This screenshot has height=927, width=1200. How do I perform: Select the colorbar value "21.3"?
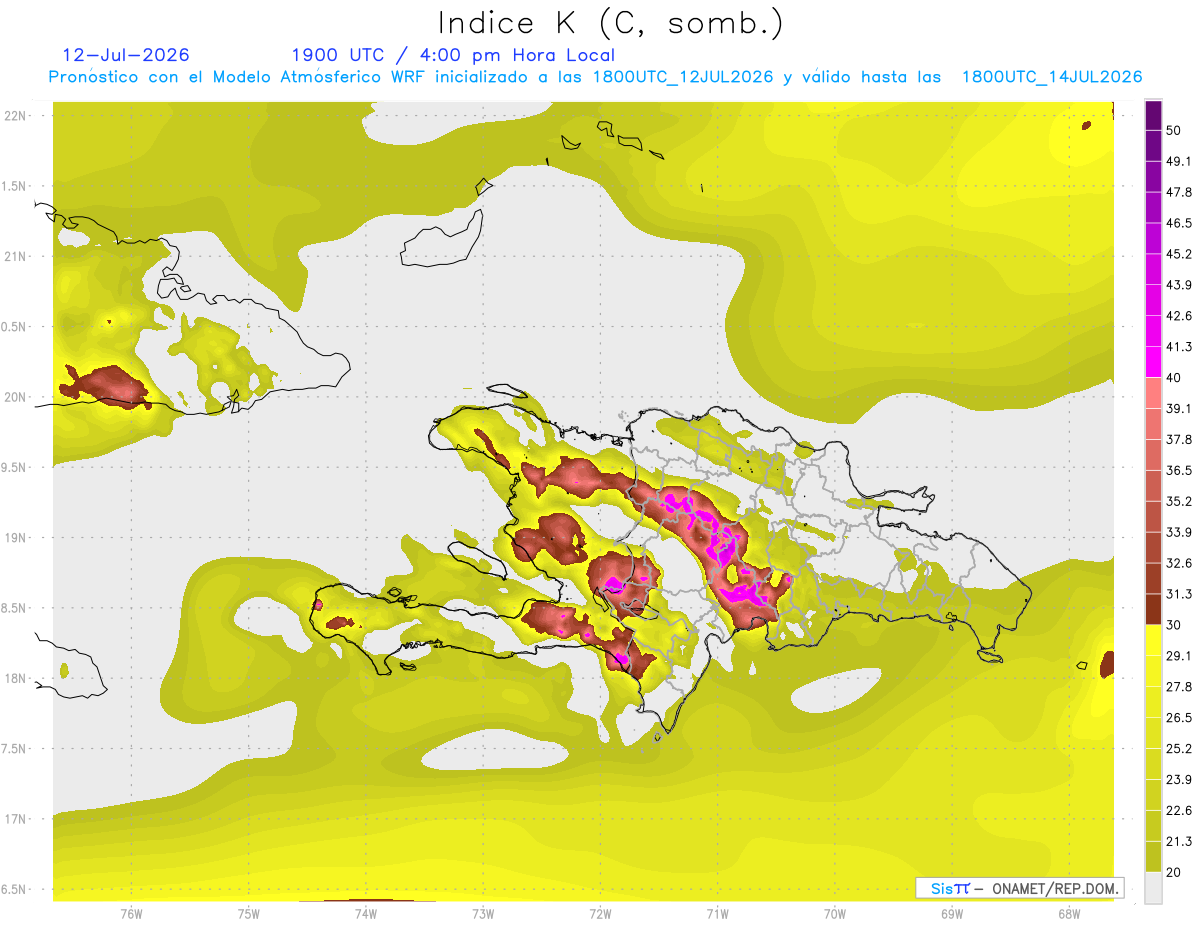[1179, 842]
